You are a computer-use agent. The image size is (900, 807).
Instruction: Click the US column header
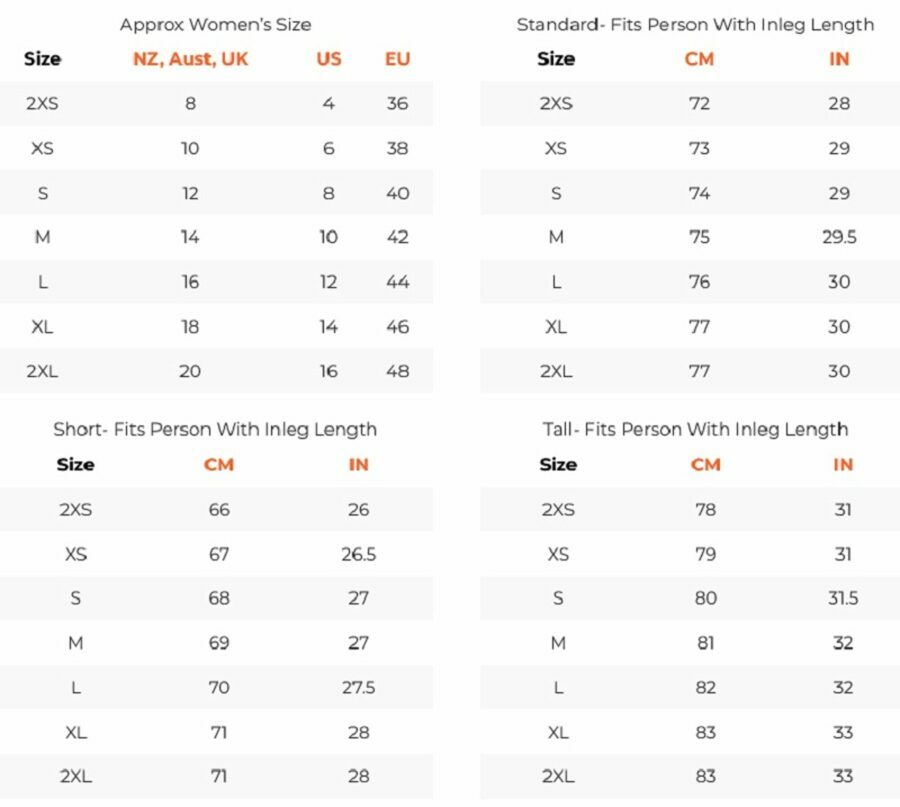coord(328,59)
